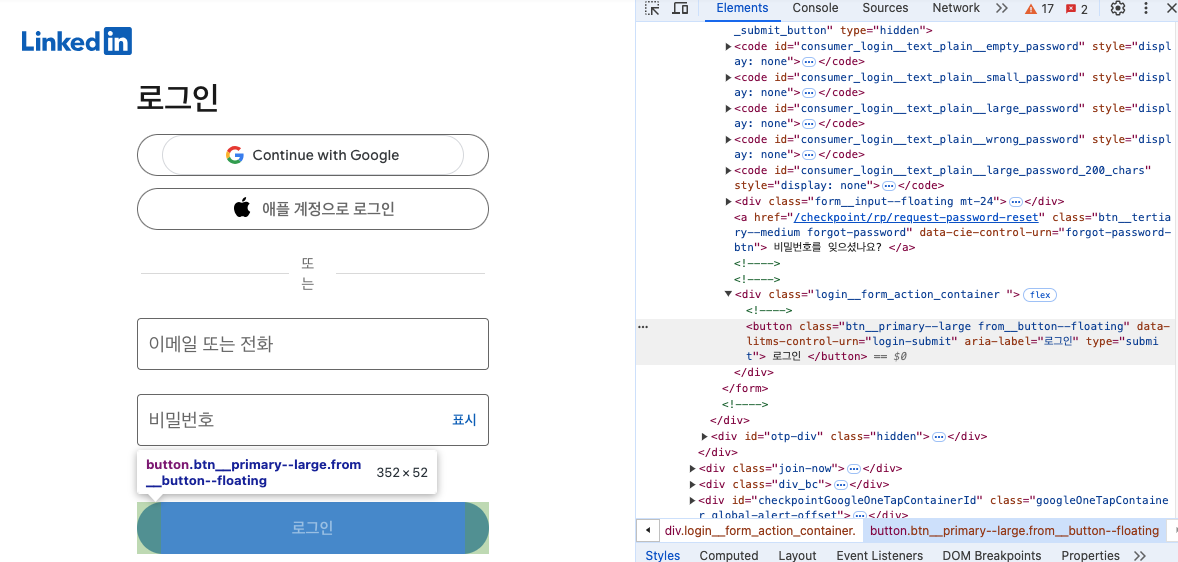This screenshot has height=562, width=1178.
Task: Toggle password visibility with 표시
Action: pyautogui.click(x=464, y=420)
